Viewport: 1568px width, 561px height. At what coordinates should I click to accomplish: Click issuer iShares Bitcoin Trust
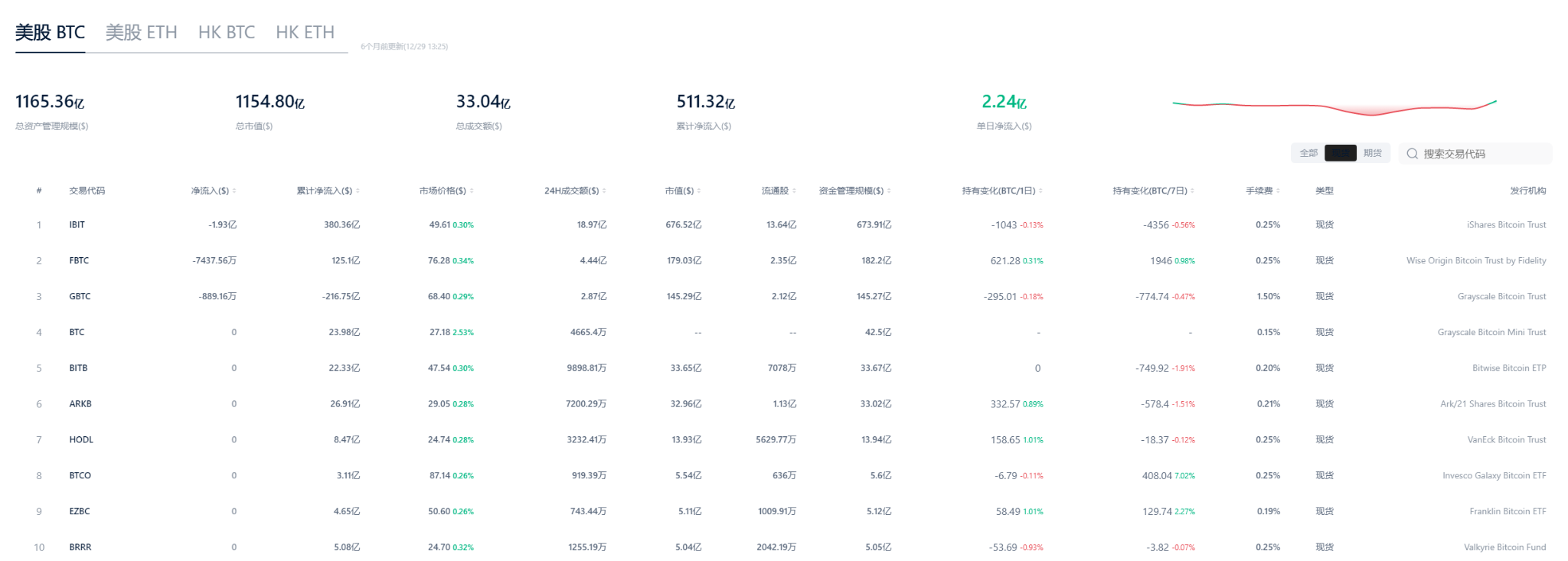1506,225
